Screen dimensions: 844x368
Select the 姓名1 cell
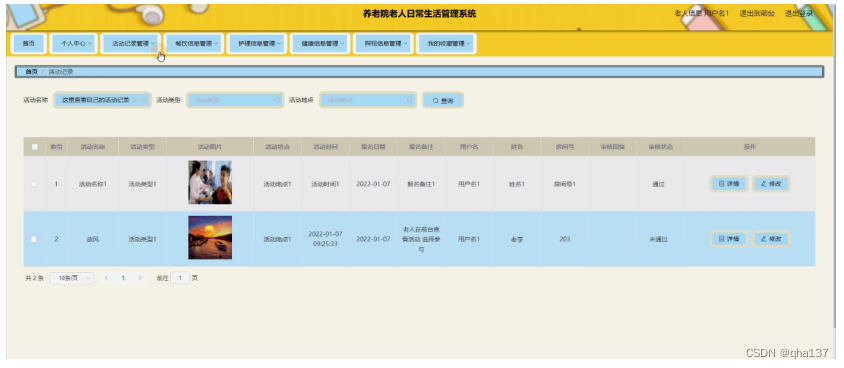click(516, 184)
